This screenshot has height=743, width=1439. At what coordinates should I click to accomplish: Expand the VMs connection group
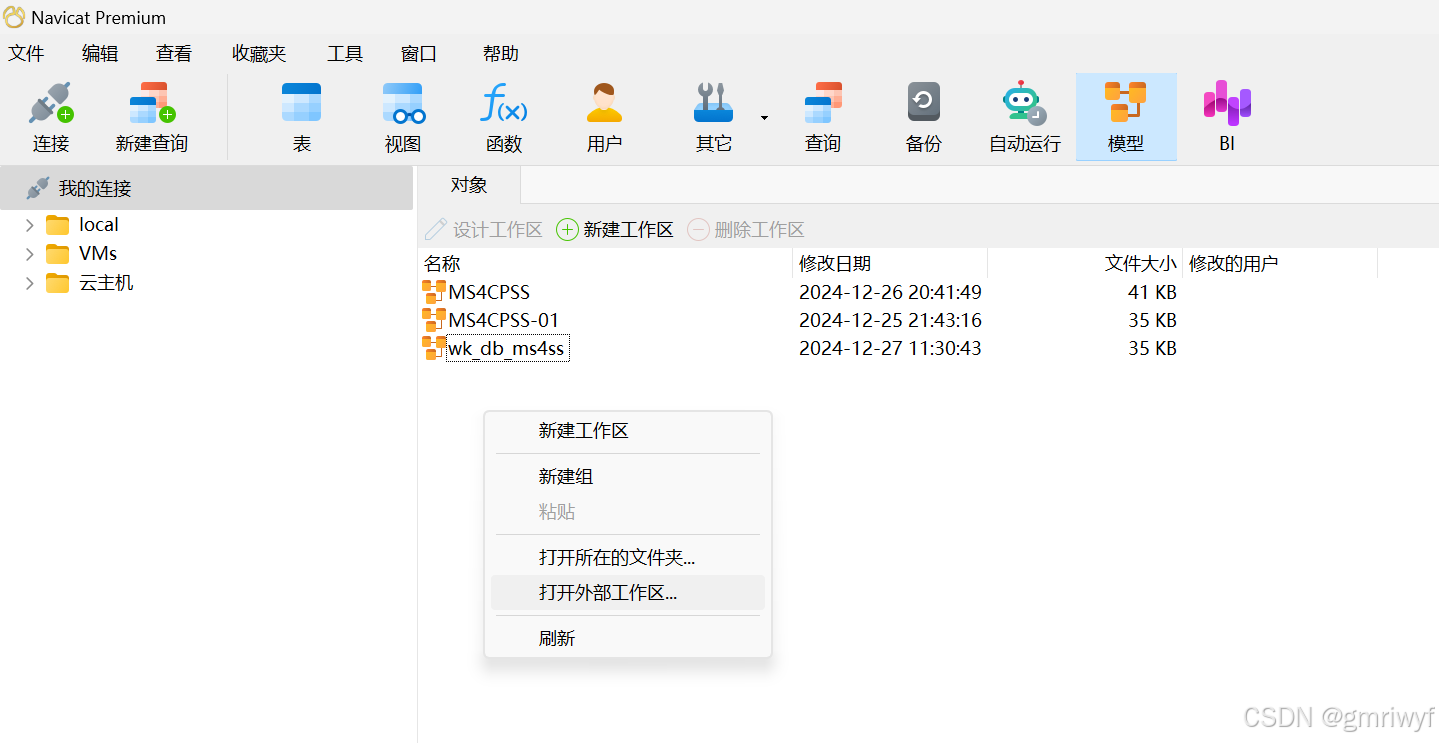(x=30, y=254)
